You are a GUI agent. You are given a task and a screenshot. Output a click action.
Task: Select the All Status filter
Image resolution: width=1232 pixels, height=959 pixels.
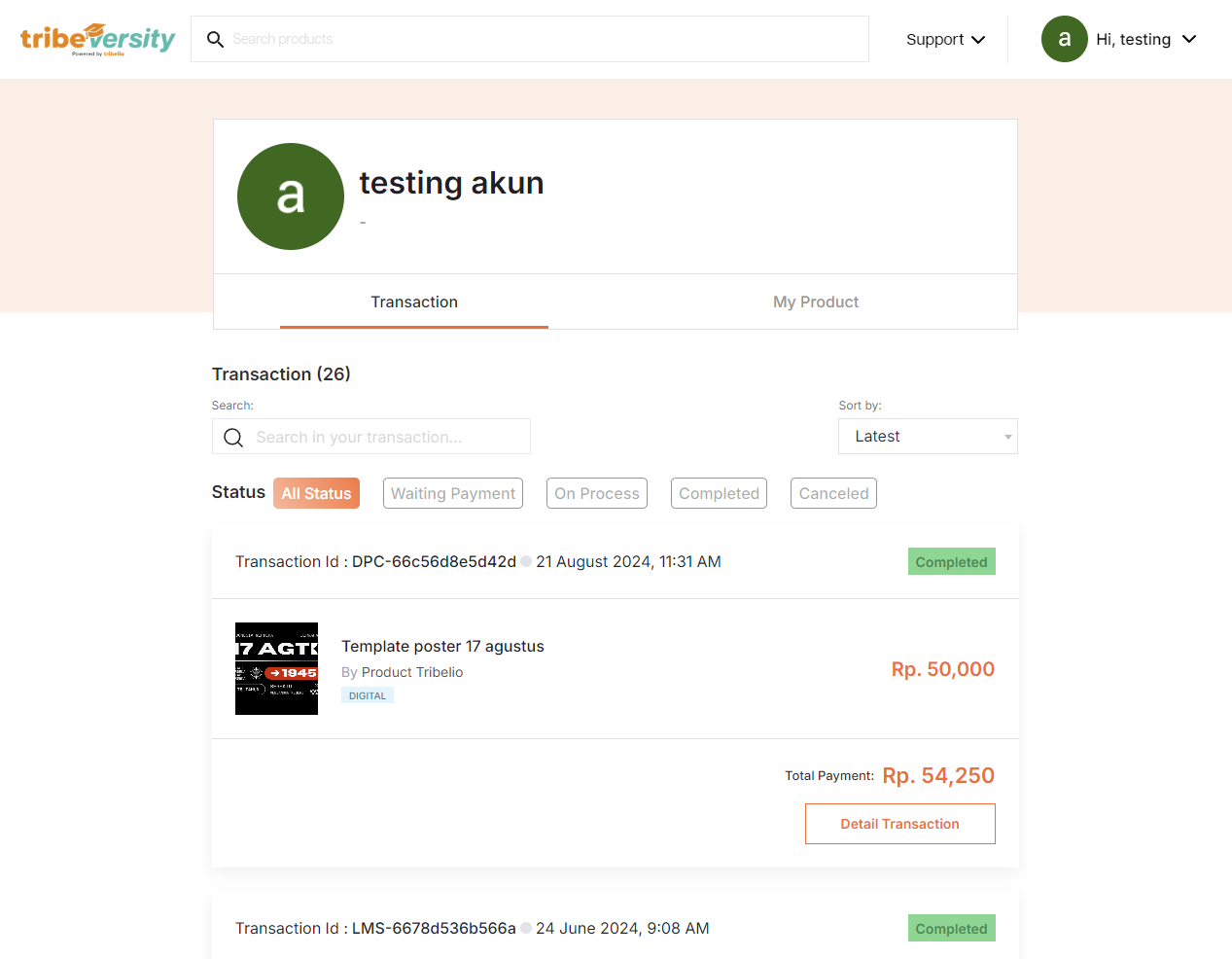316,493
